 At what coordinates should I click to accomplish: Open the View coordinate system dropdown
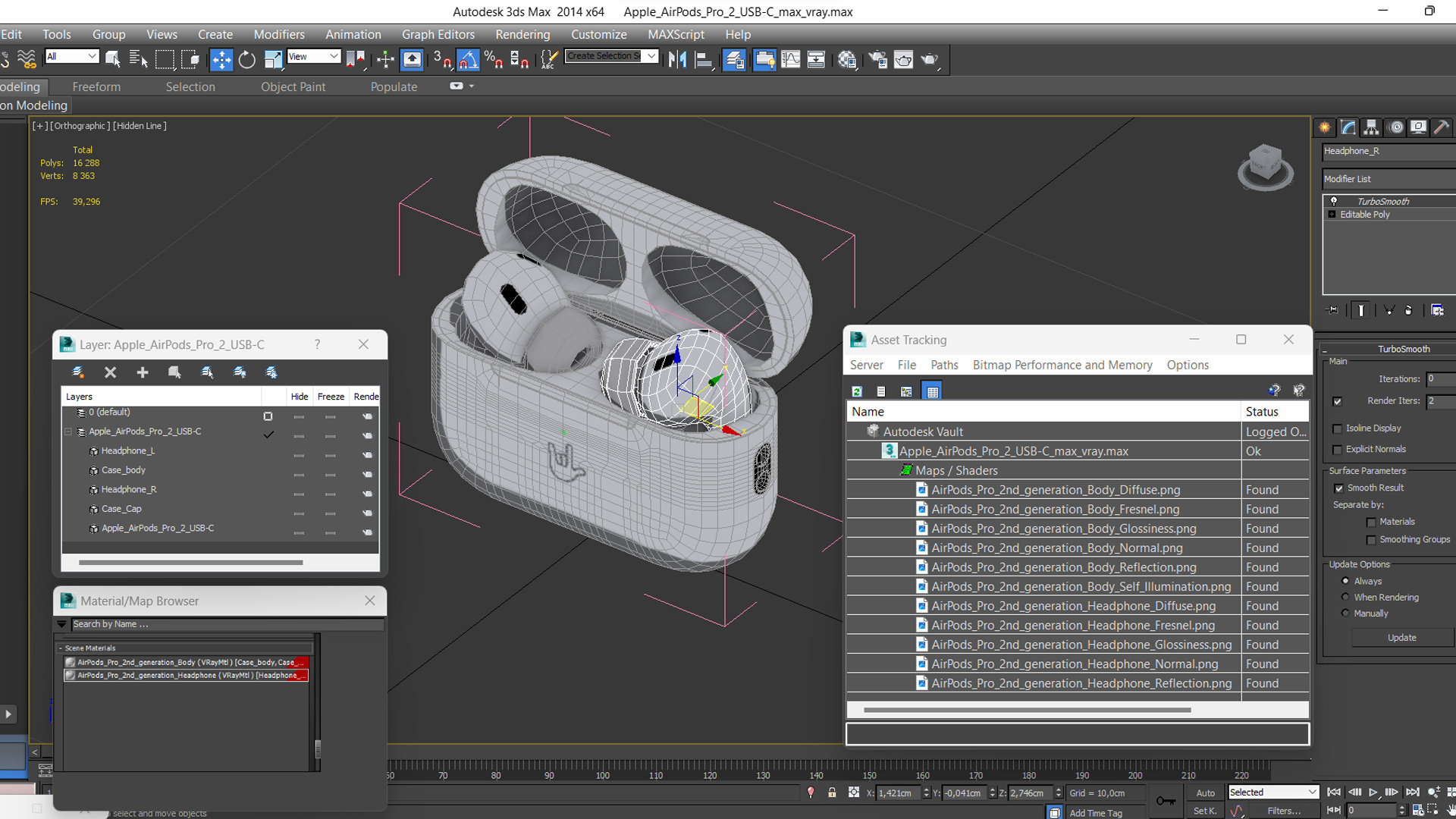[x=313, y=57]
